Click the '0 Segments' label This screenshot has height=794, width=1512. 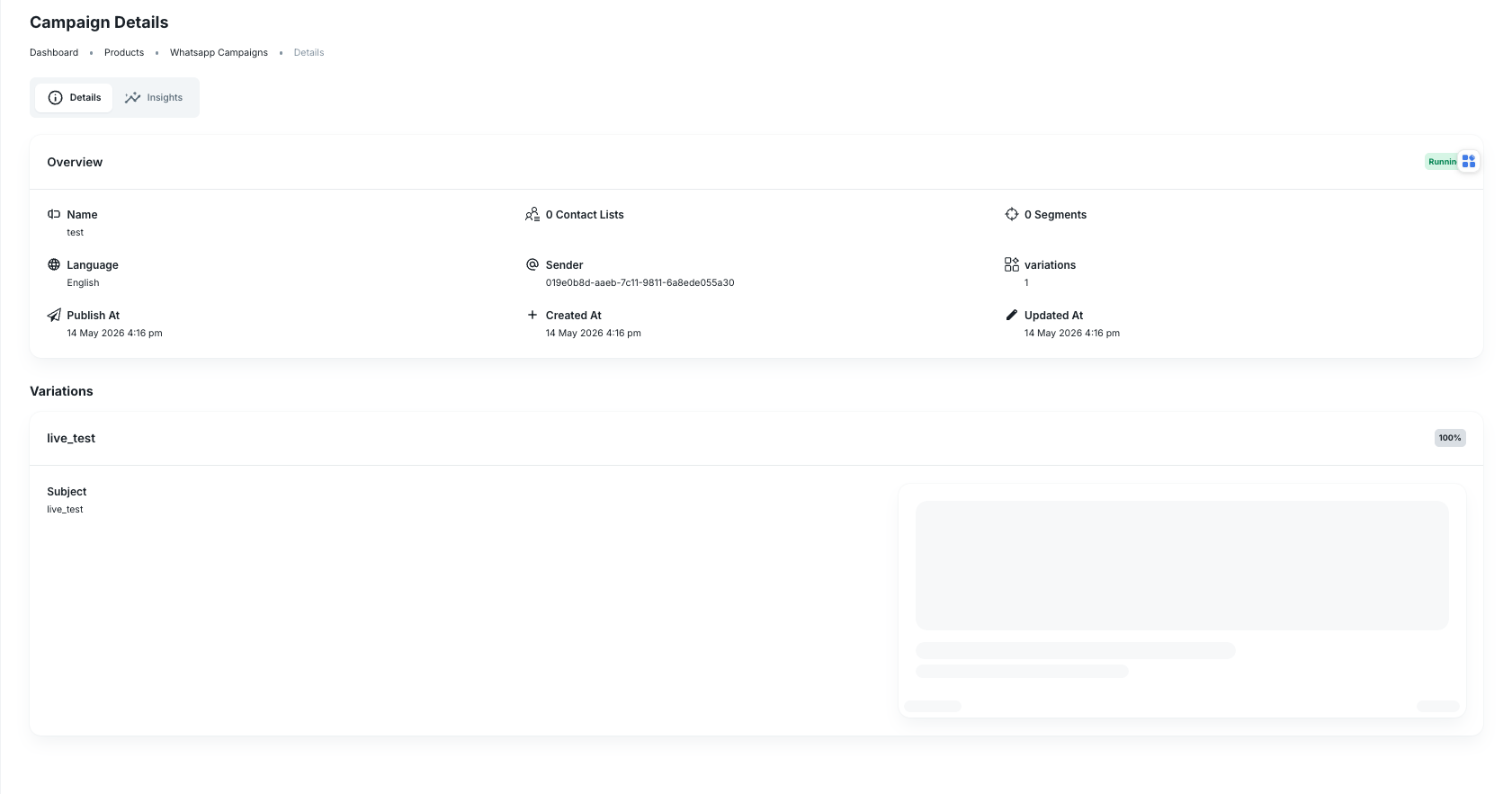click(1055, 214)
